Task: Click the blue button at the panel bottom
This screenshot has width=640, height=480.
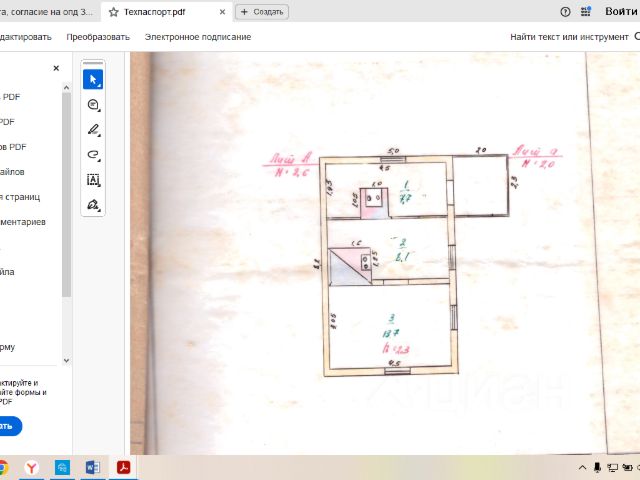Action: 11,426
